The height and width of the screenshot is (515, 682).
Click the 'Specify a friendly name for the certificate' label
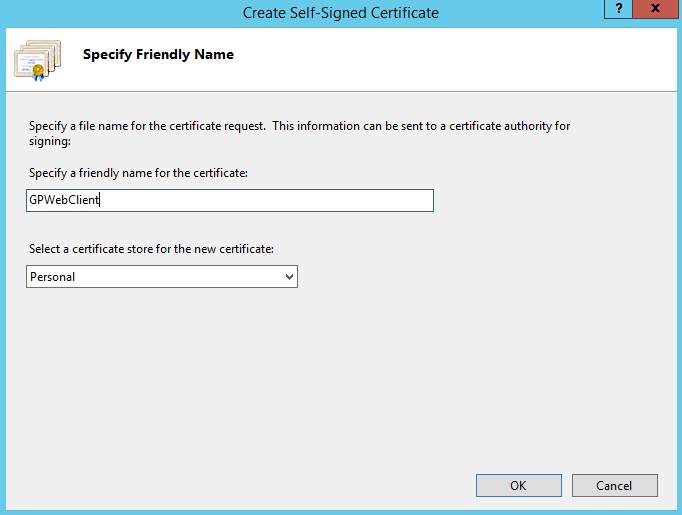[138, 173]
